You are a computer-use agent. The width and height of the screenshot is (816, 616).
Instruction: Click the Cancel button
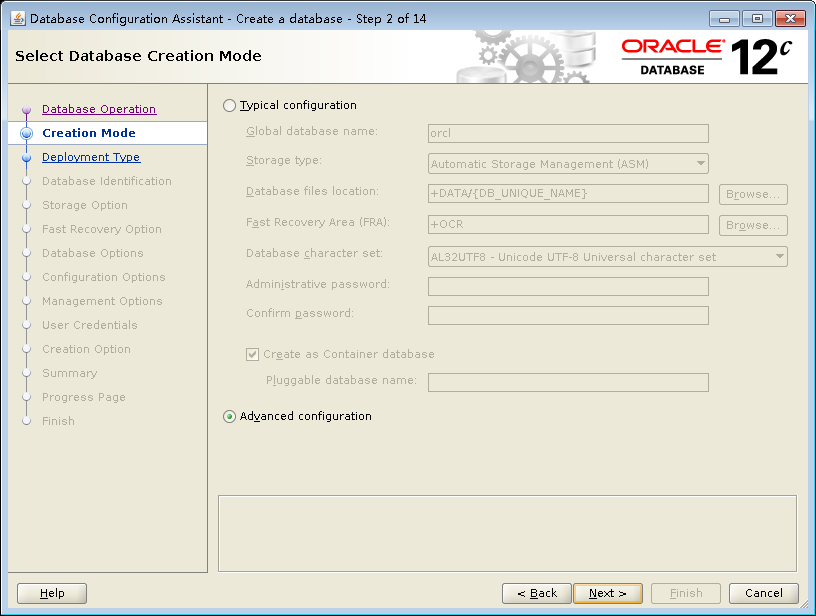tap(763, 593)
